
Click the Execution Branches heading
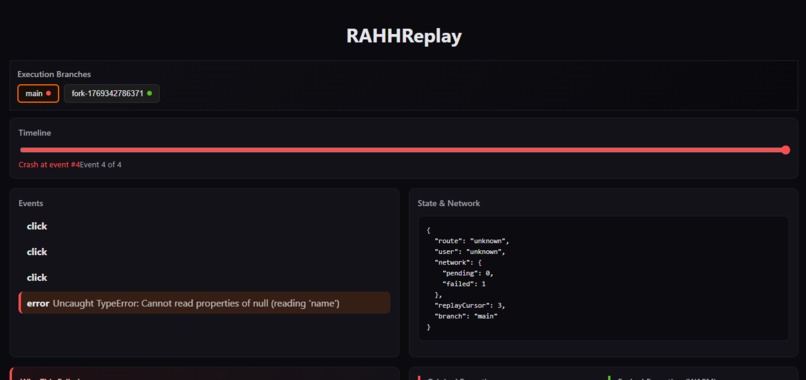coord(54,74)
